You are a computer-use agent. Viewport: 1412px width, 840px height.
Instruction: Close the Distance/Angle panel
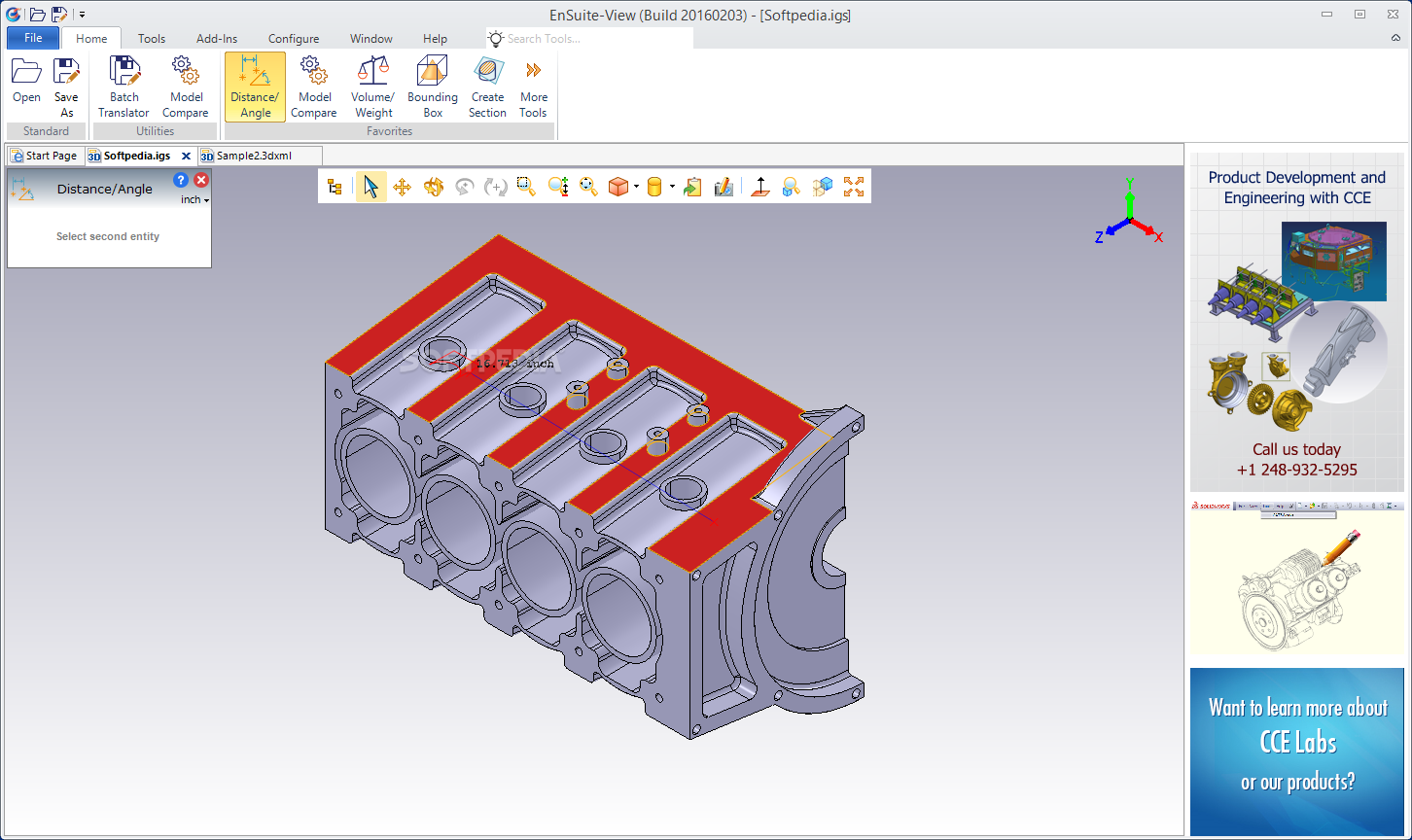point(201,180)
